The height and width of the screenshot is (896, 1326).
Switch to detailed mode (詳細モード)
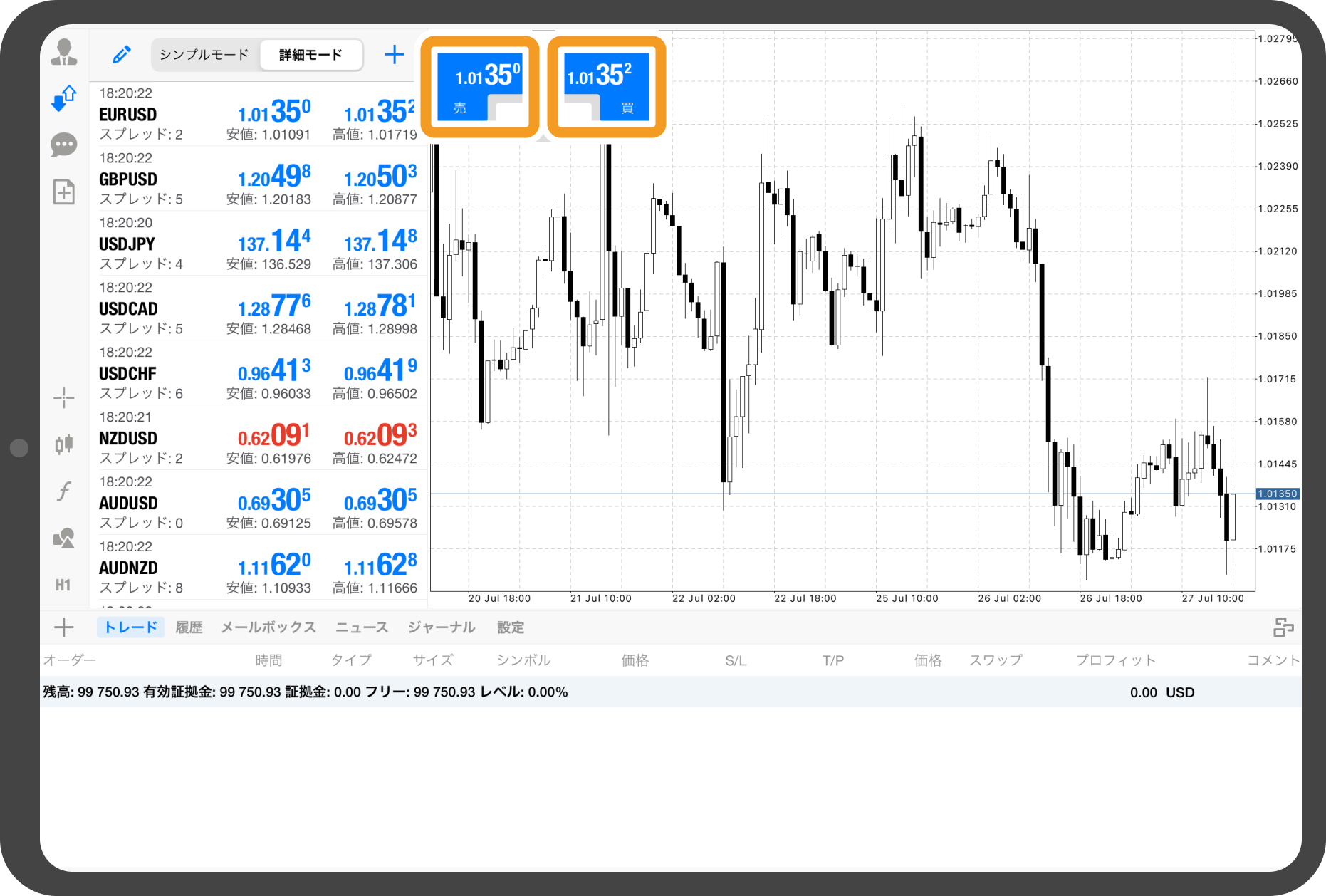(x=311, y=55)
